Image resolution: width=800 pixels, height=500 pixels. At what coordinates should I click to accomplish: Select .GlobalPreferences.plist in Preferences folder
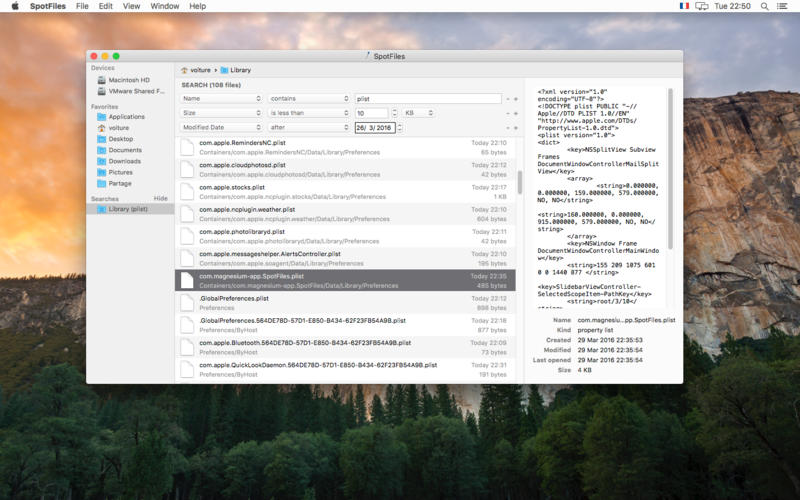pyautogui.click(x=345, y=303)
